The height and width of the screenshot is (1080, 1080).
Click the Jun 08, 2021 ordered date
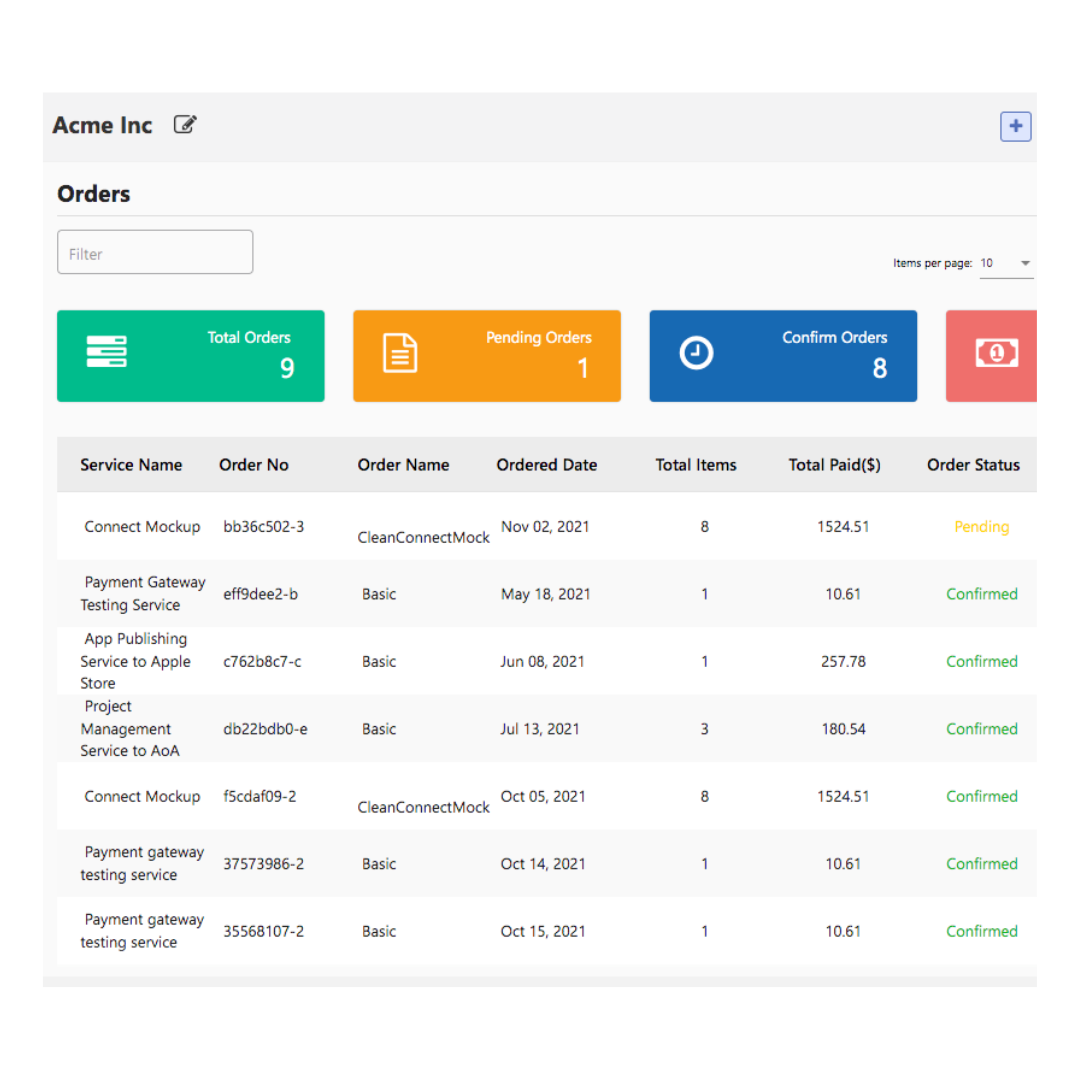click(542, 662)
